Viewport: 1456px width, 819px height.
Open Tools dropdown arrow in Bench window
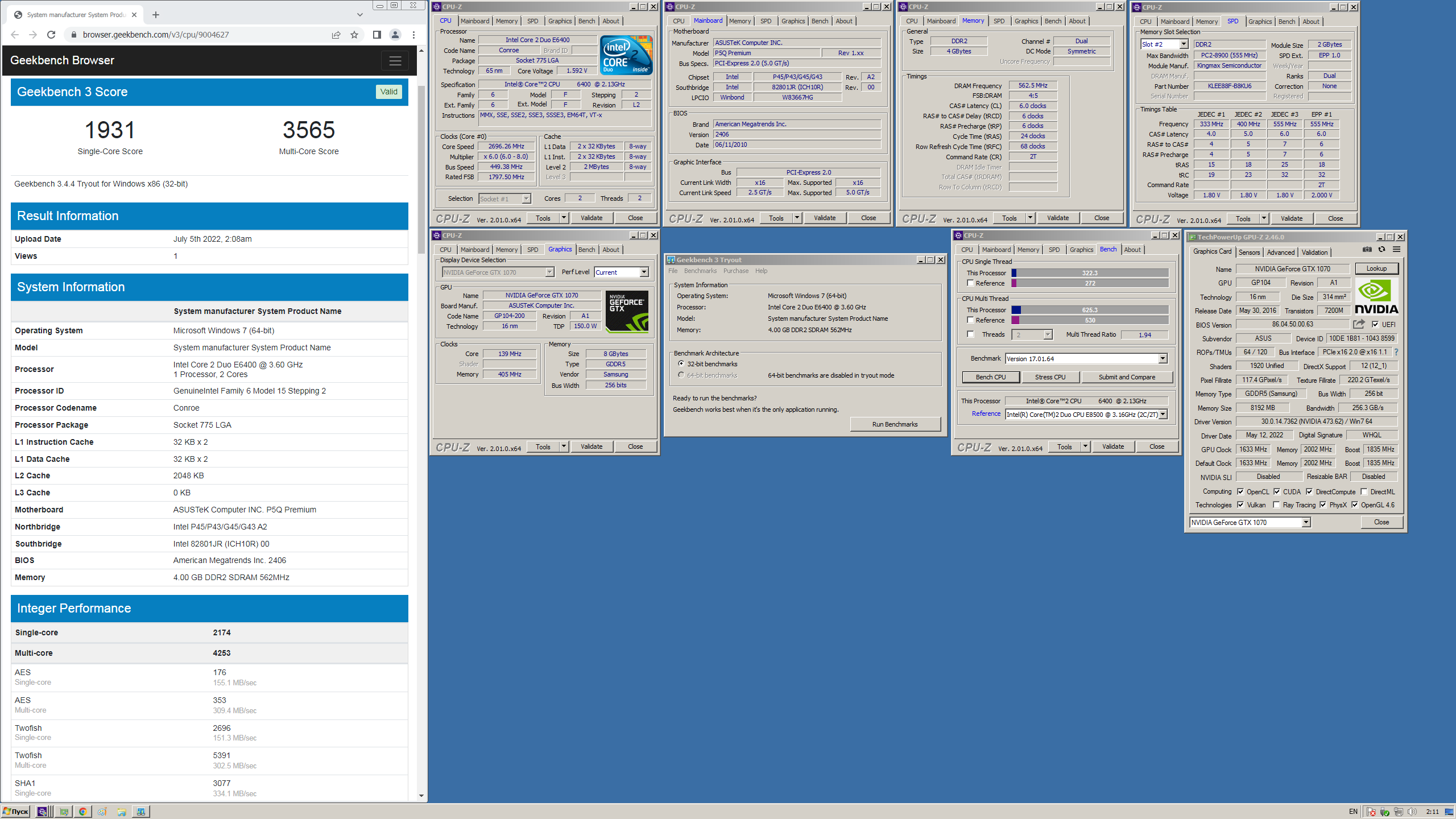click(1085, 446)
